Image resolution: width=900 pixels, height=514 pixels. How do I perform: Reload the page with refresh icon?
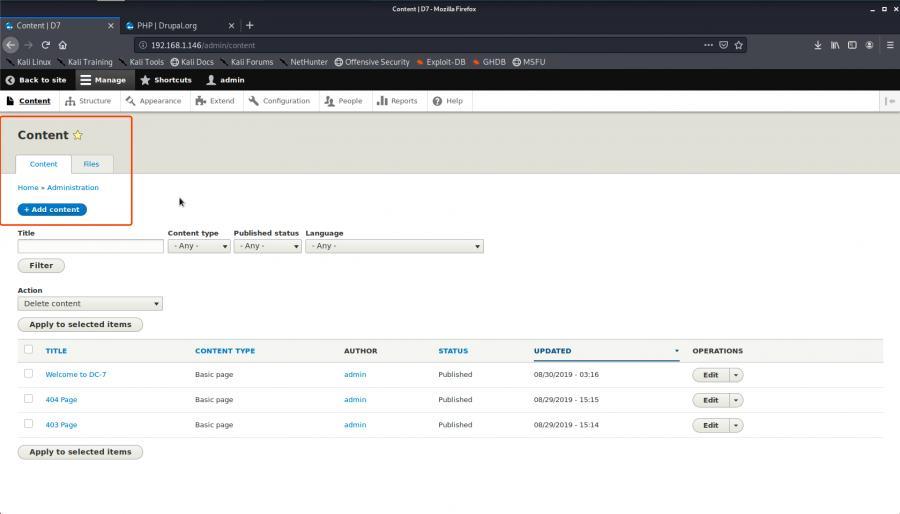[x=46, y=45]
